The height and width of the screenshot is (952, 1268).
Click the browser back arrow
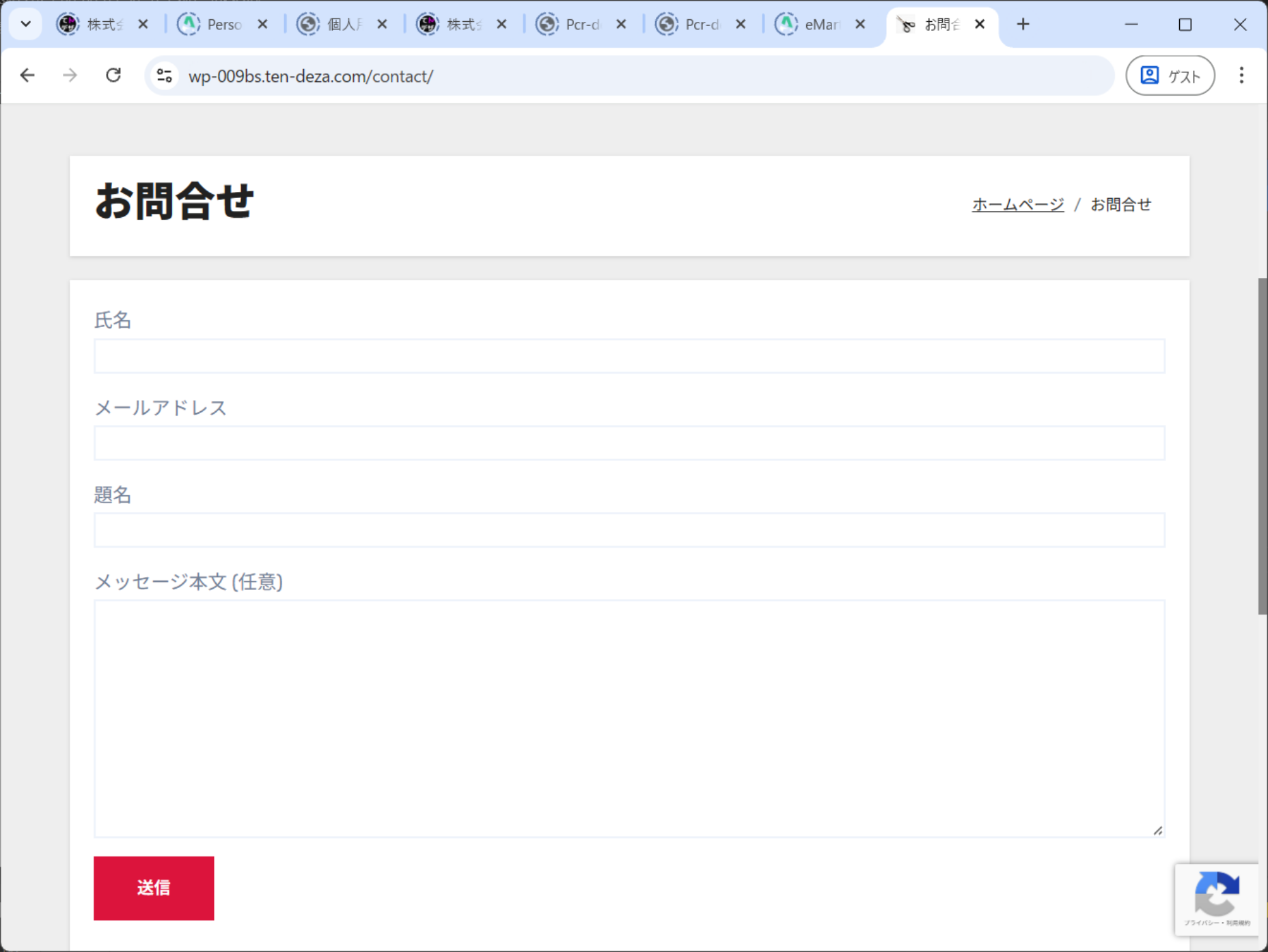[27, 75]
